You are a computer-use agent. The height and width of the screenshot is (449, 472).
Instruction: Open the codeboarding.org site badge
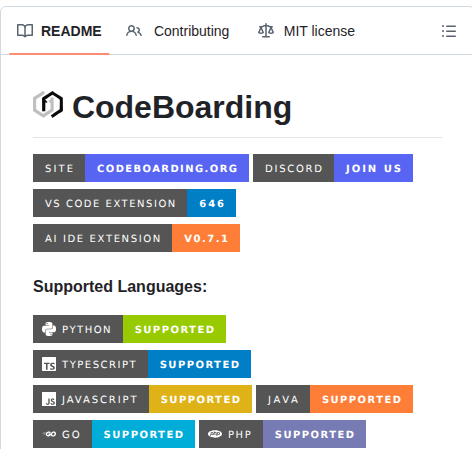[141, 168]
